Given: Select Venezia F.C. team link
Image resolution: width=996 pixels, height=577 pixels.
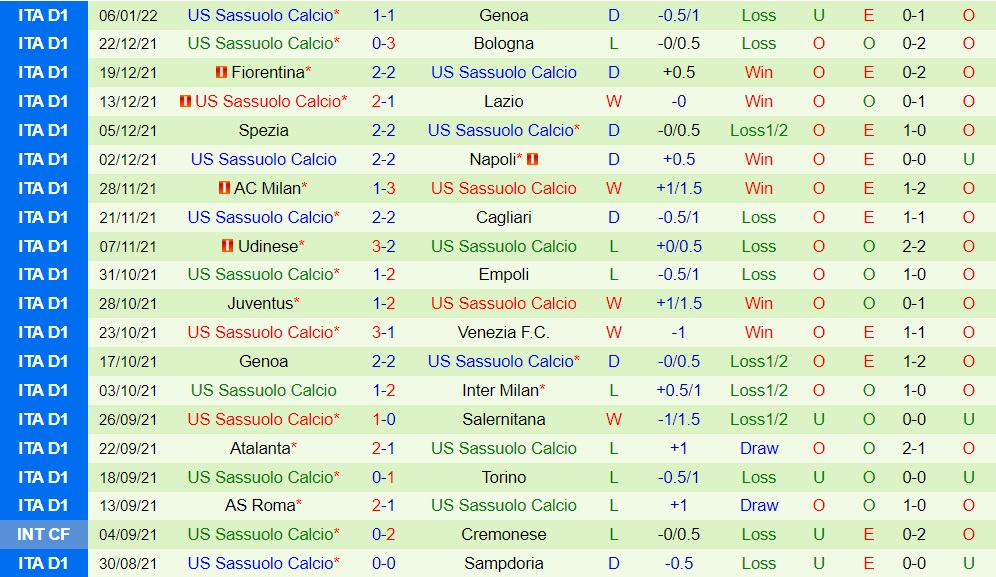Looking at the screenshot, I should (x=504, y=333).
